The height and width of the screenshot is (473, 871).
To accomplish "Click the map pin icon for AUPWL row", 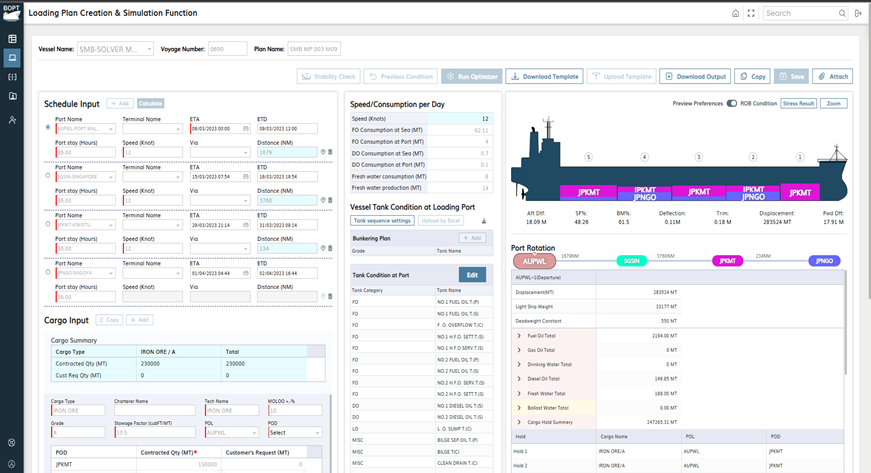I will tap(323, 152).
